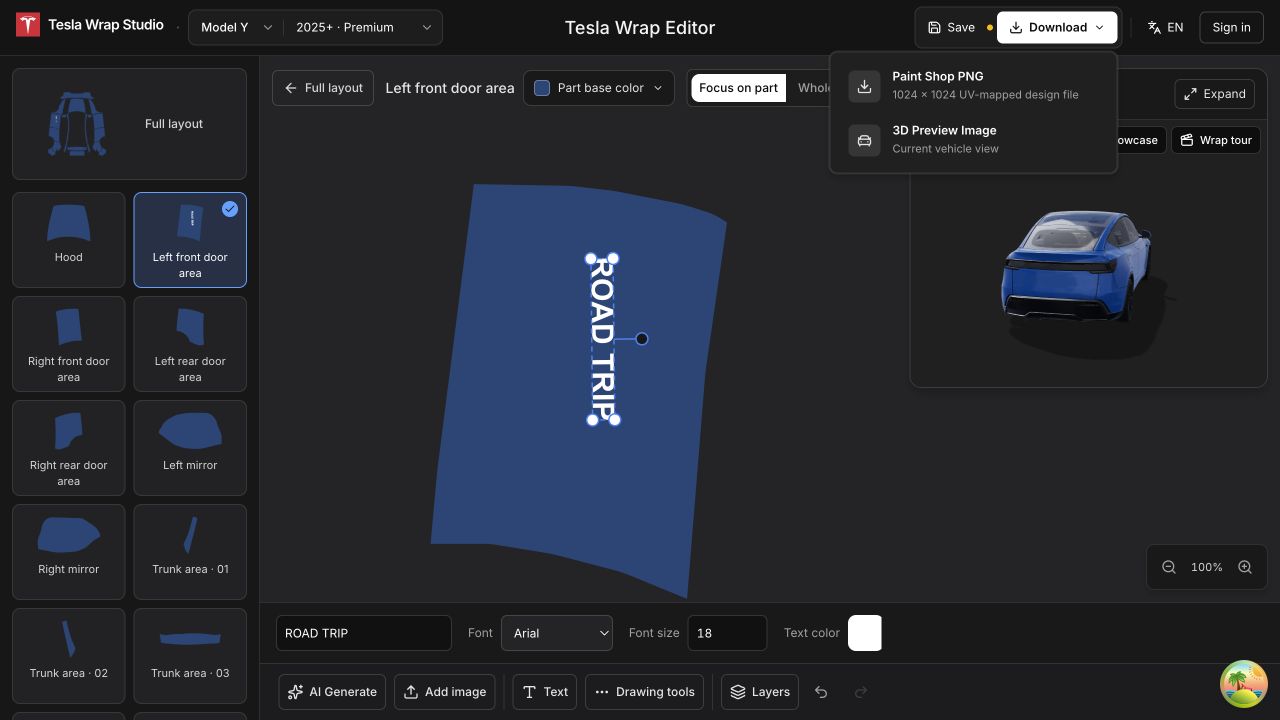
Task: Open the Layers panel
Action: 760,692
